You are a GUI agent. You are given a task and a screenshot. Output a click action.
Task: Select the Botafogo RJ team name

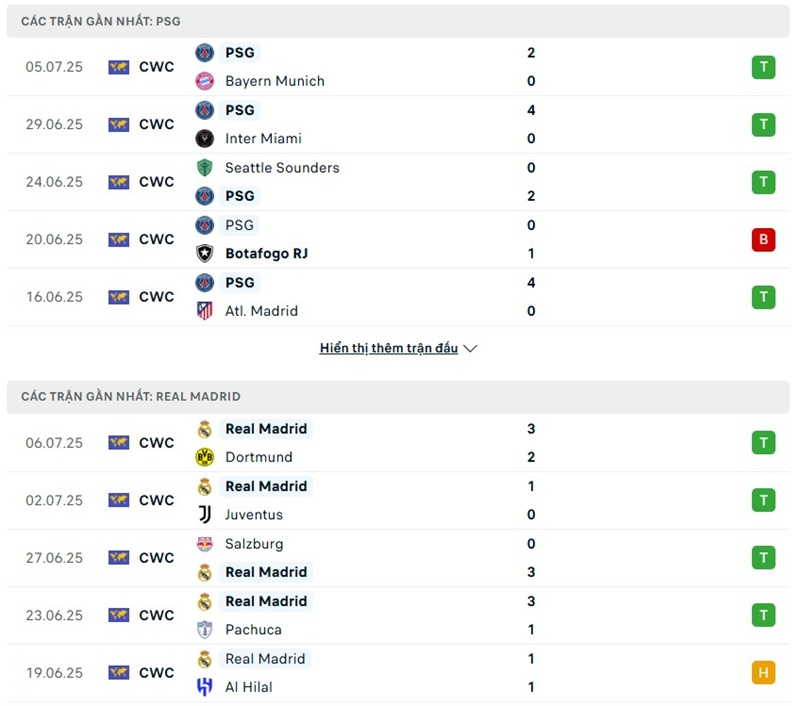pyautogui.click(x=266, y=254)
